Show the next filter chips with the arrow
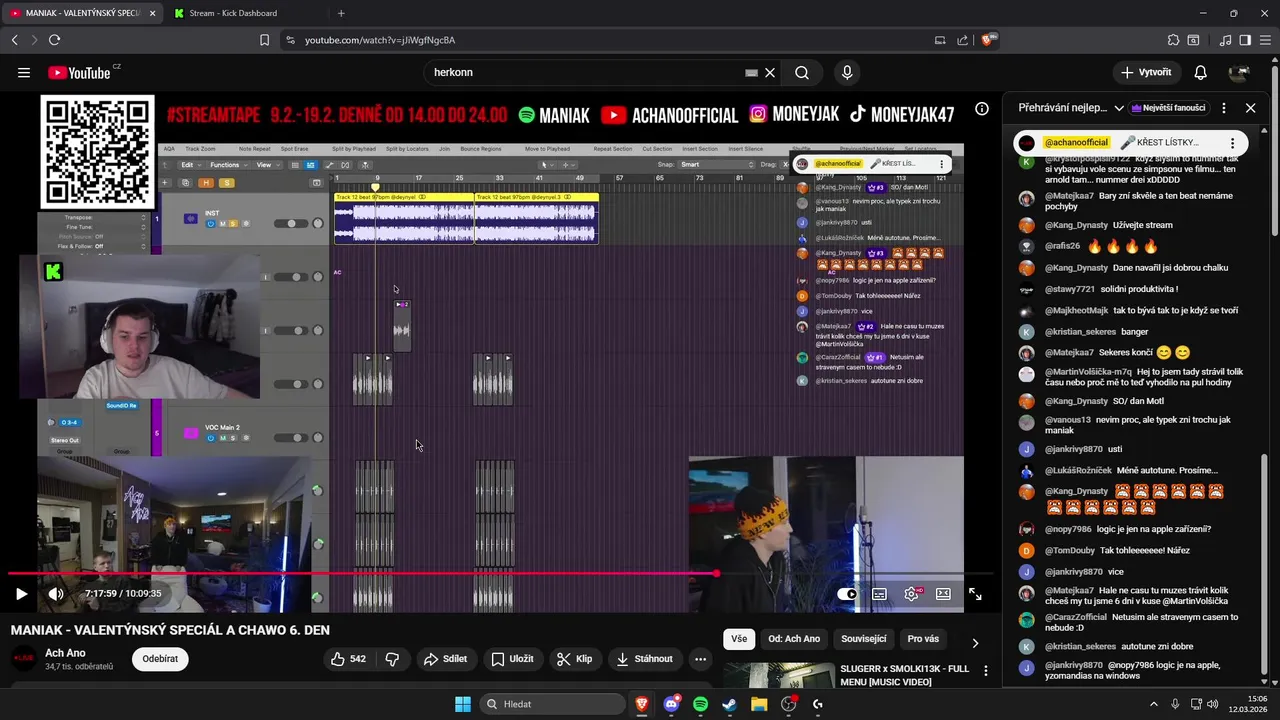This screenshot has height=720, width=1280. tap(975, 642)
